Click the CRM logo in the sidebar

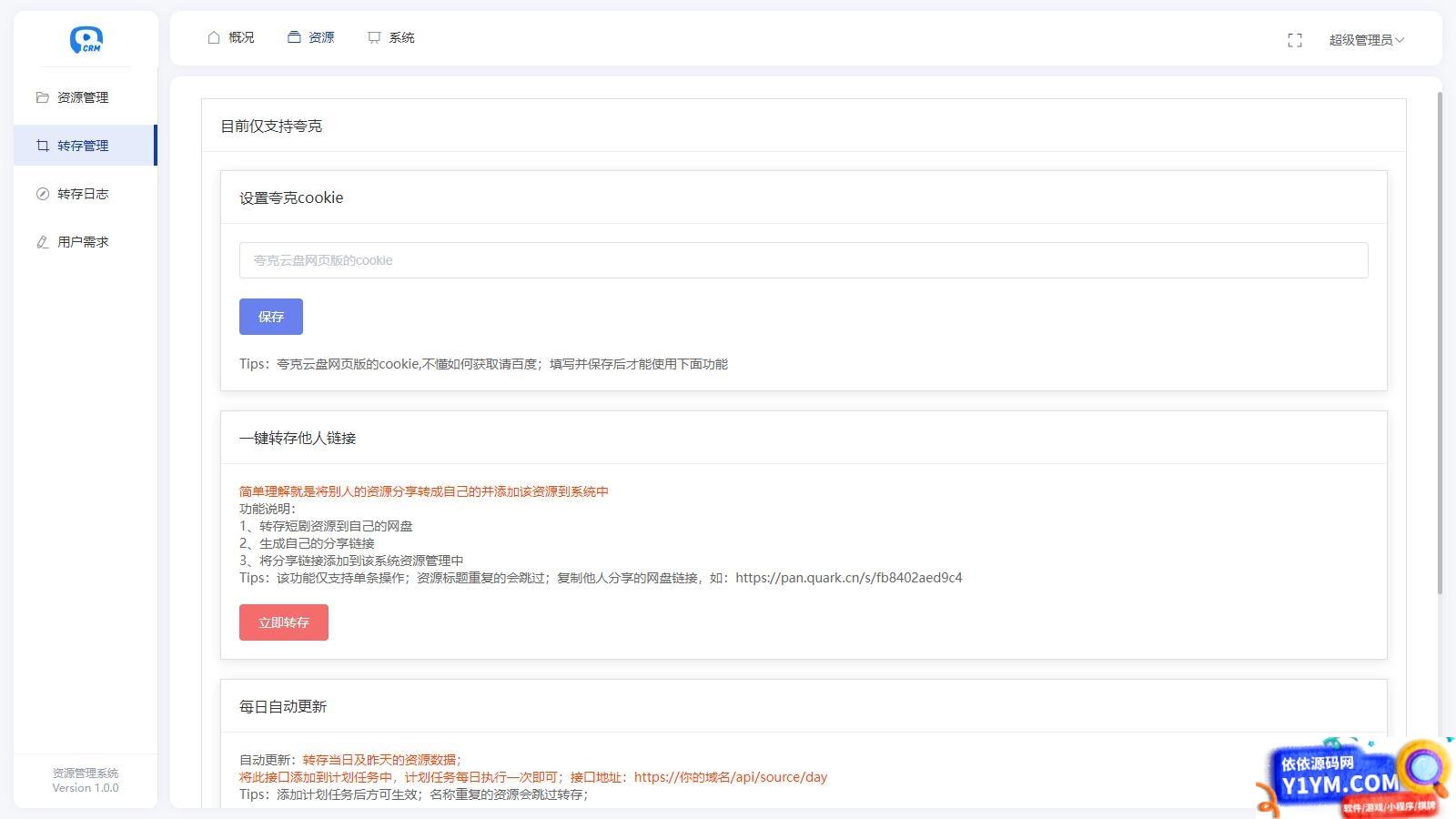point(86,40)
